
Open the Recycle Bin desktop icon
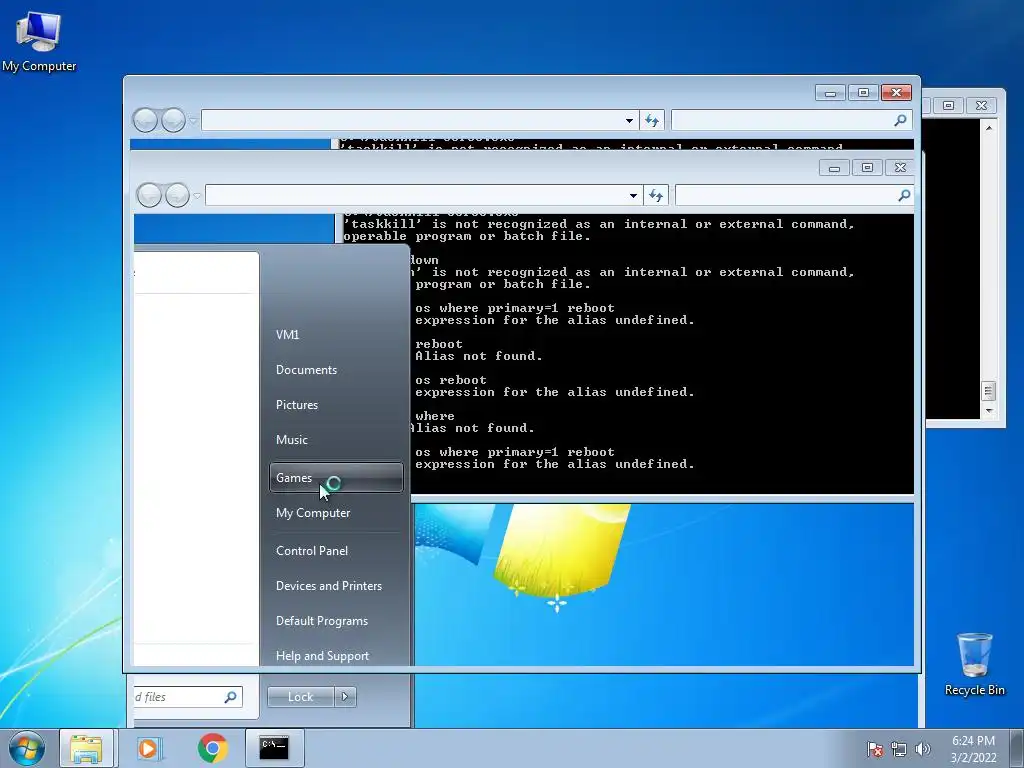click(x=974, y=664)
